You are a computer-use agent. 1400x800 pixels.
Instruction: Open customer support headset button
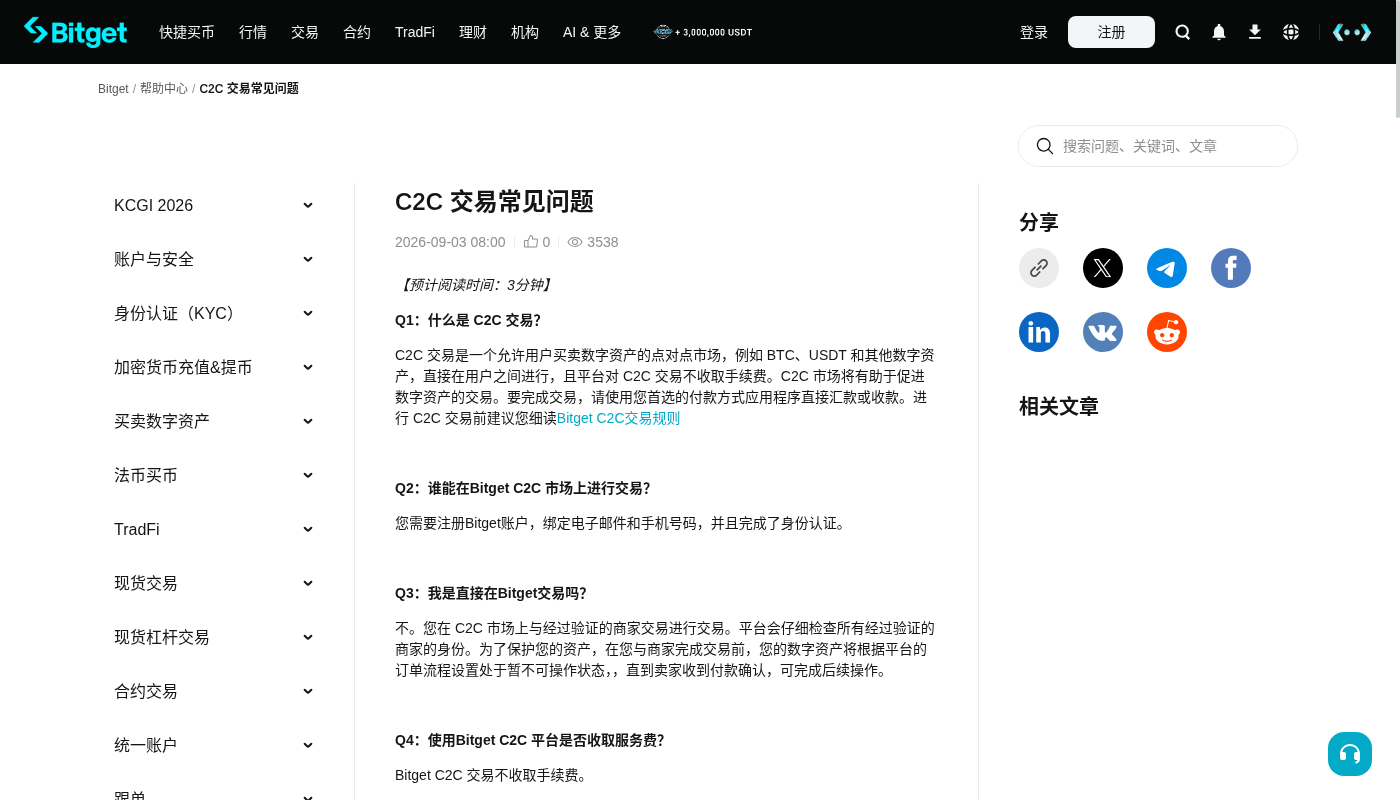[x=1350, y=754]
